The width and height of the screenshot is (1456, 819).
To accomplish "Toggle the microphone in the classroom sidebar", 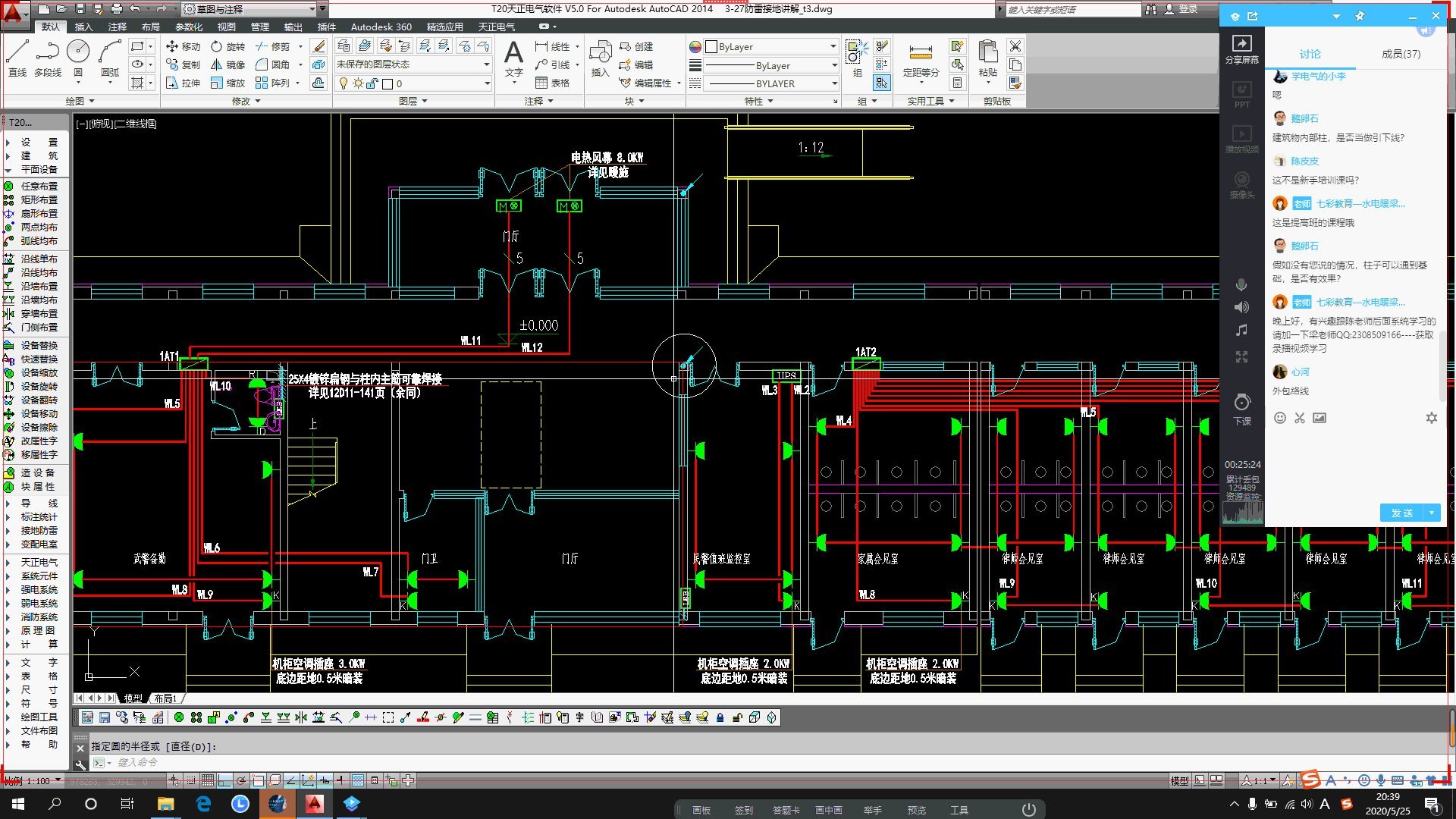I will point(1241,284).
